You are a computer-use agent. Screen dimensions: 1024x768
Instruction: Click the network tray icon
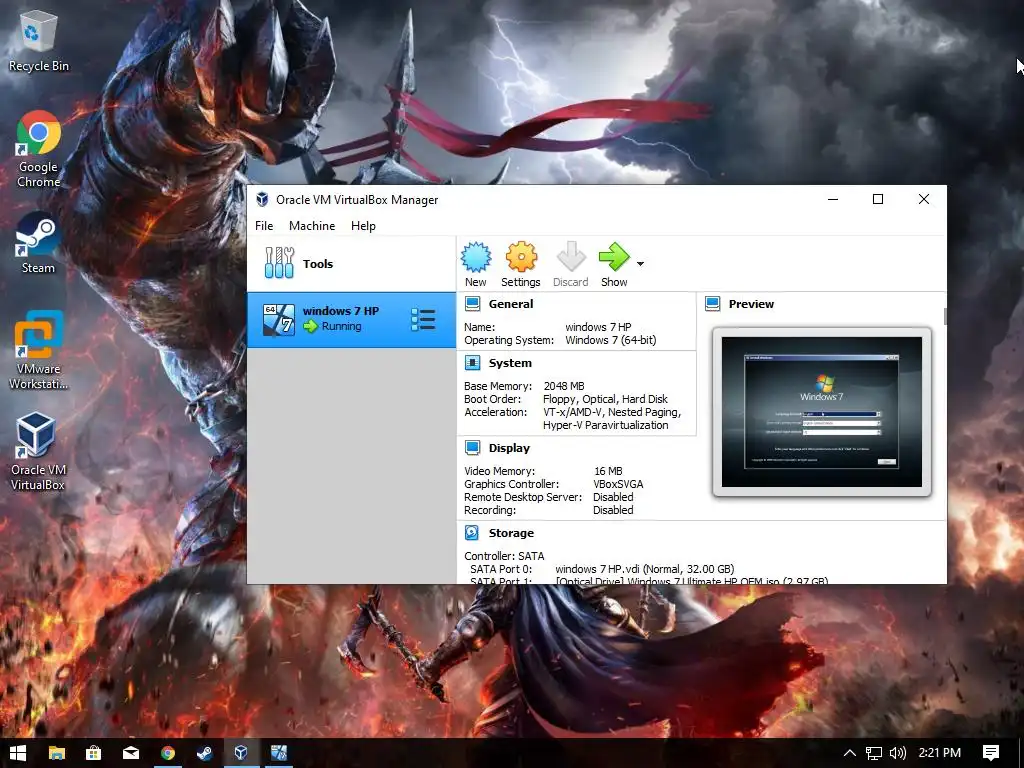(874, 753)
